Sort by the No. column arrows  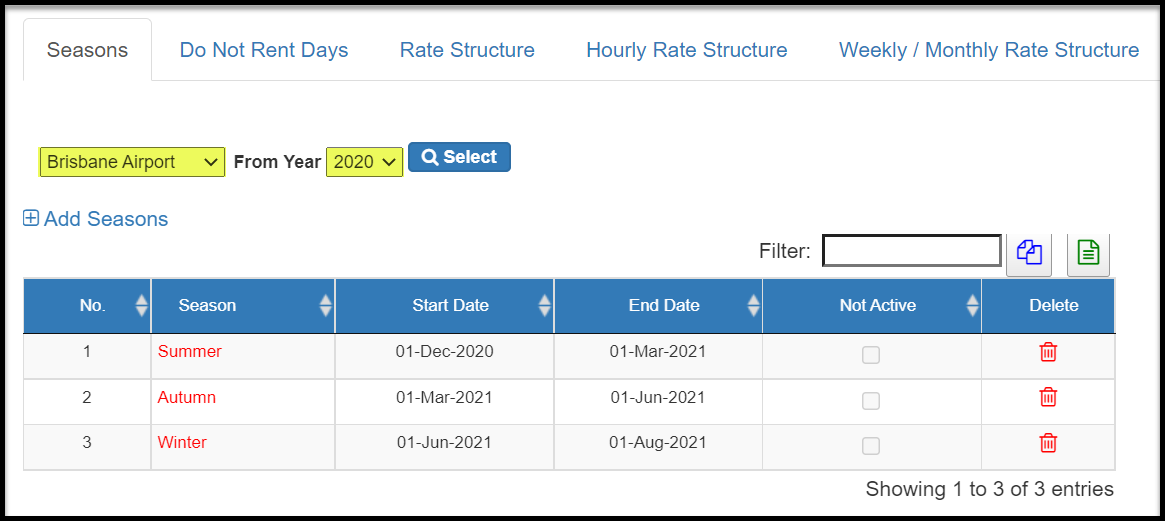141,305
